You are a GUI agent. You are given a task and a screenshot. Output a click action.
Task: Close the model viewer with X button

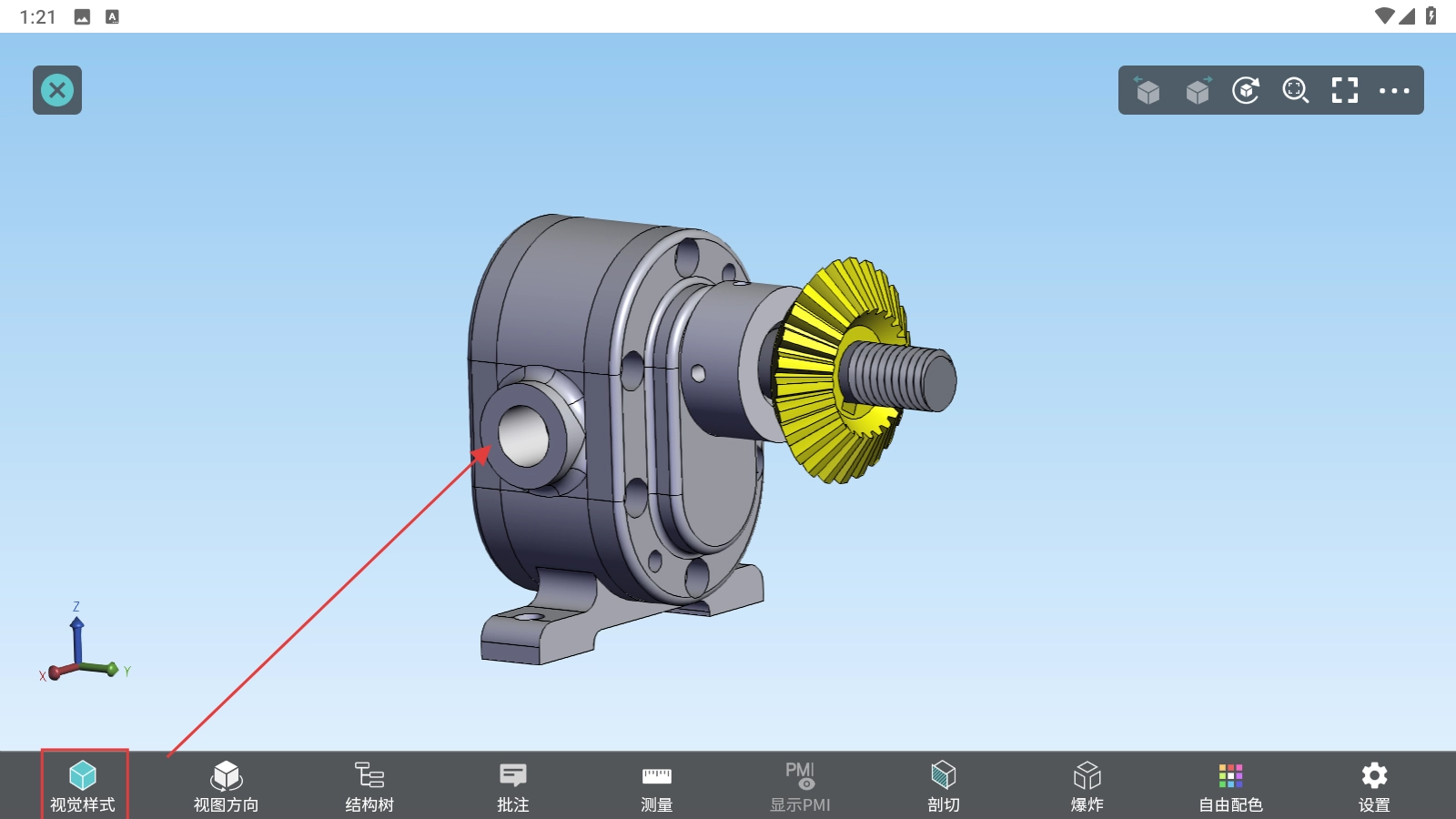pyautogui.click(x=57, y=90)
